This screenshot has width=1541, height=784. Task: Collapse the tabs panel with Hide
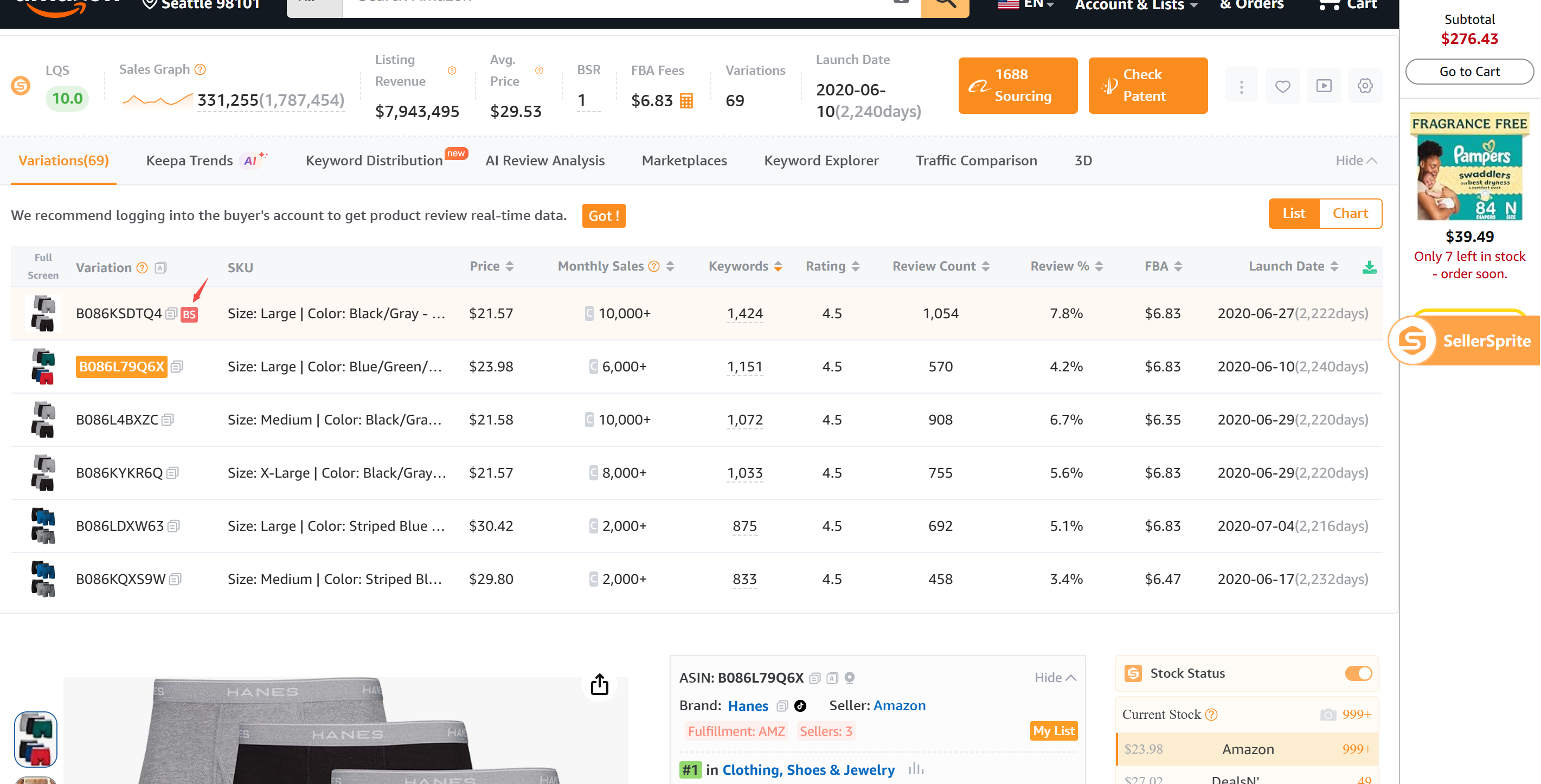1356,160
